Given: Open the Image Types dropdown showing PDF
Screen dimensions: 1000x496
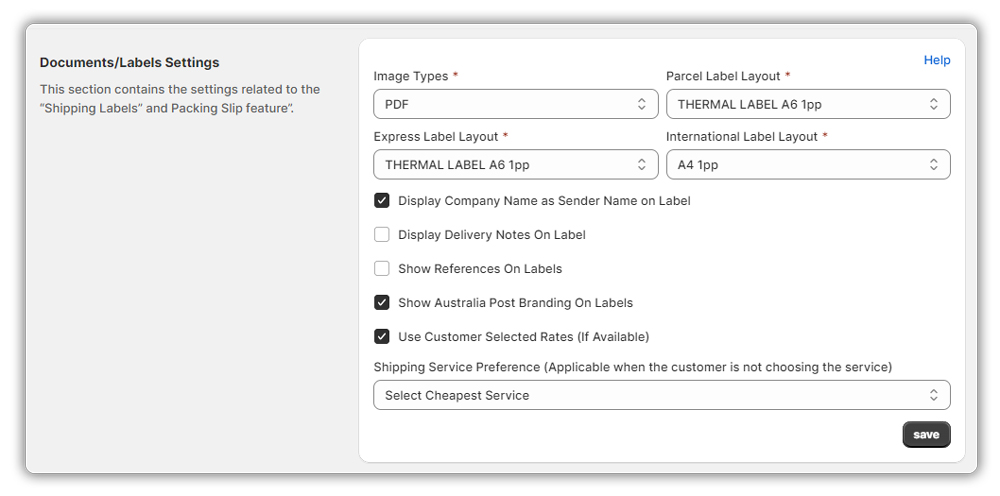Looking at the screenshot, I should 515,104.
